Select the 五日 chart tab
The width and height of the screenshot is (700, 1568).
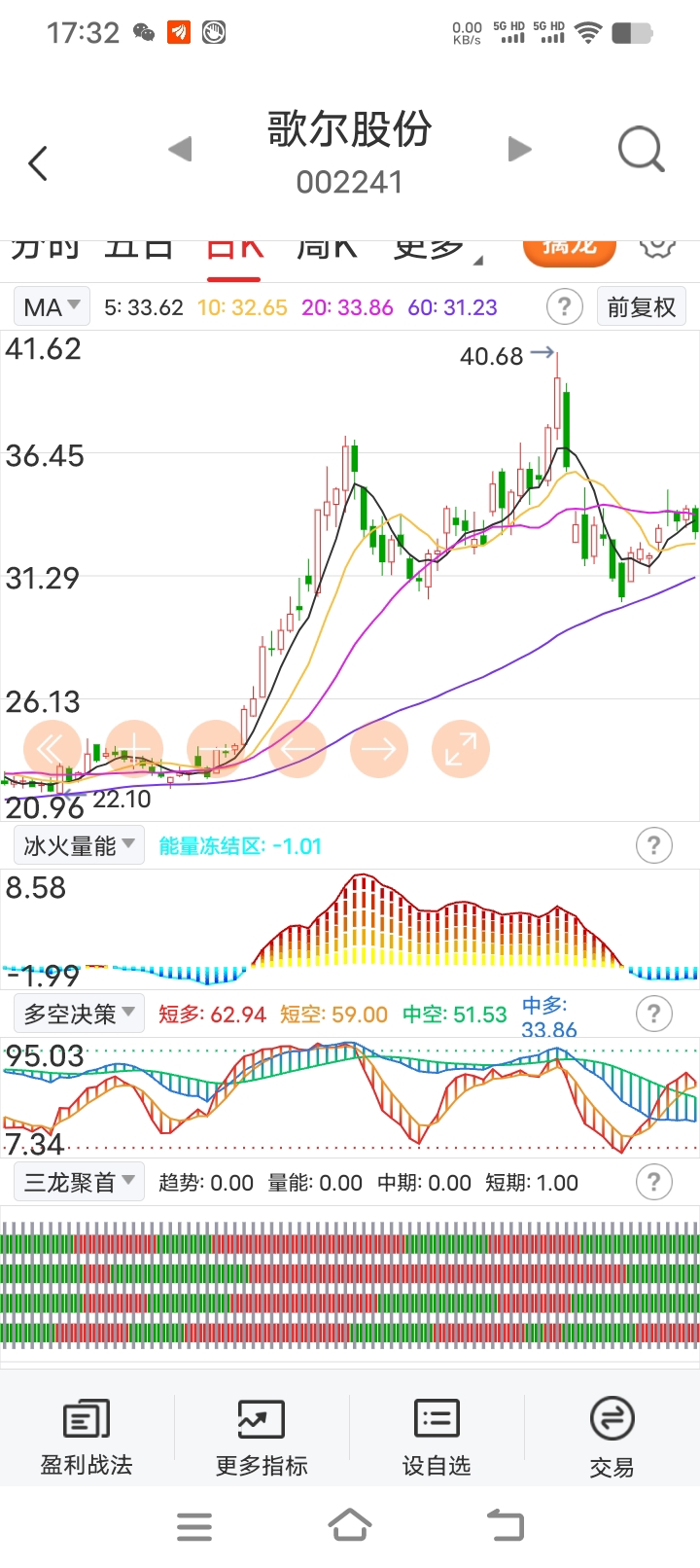point(138,249)
